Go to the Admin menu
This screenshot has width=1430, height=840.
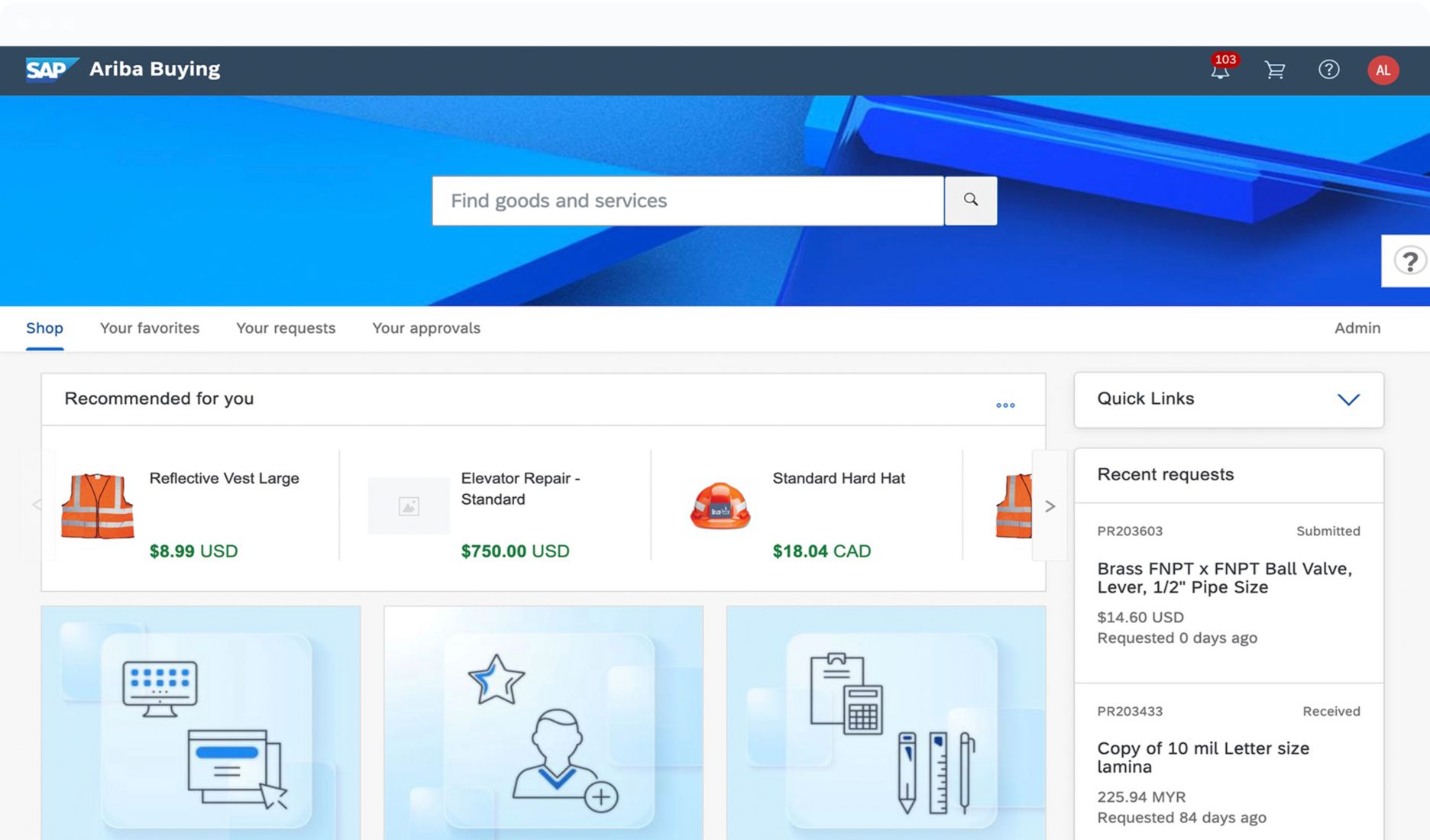point(1357,328)
